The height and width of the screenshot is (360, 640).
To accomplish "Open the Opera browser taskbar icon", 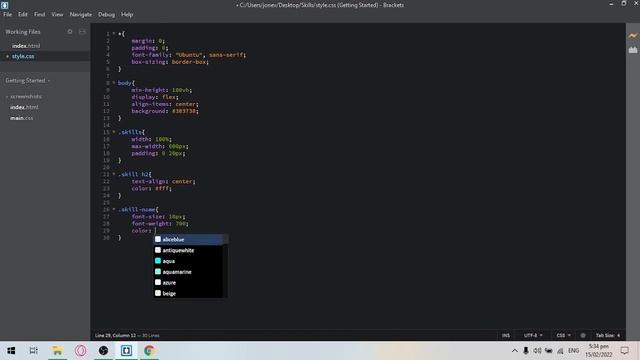I will pyautogui.click(x=80, y=351).
